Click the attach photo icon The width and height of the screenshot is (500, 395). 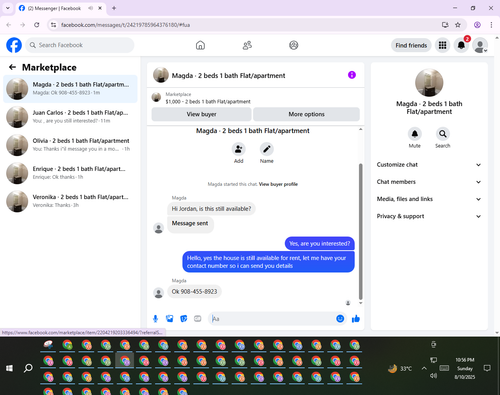point(170,319)
